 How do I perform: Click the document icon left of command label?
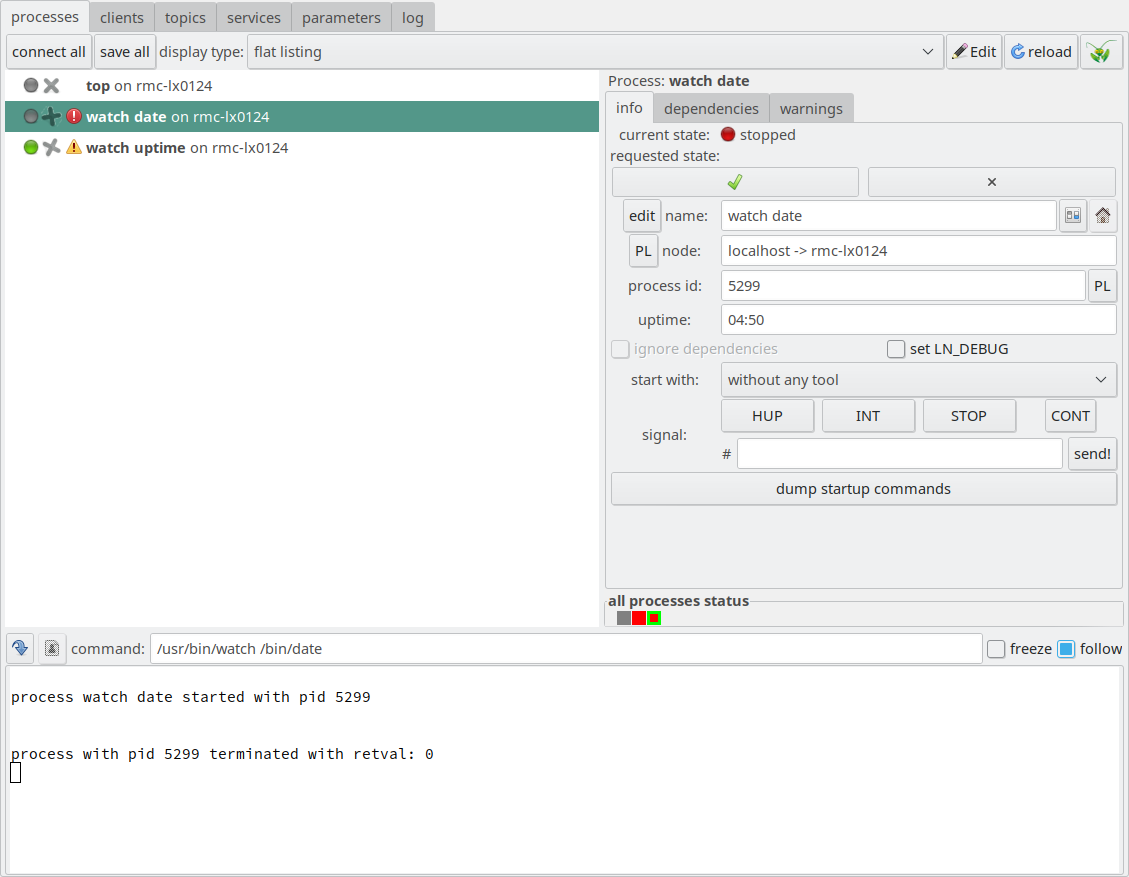click(52, 649)
